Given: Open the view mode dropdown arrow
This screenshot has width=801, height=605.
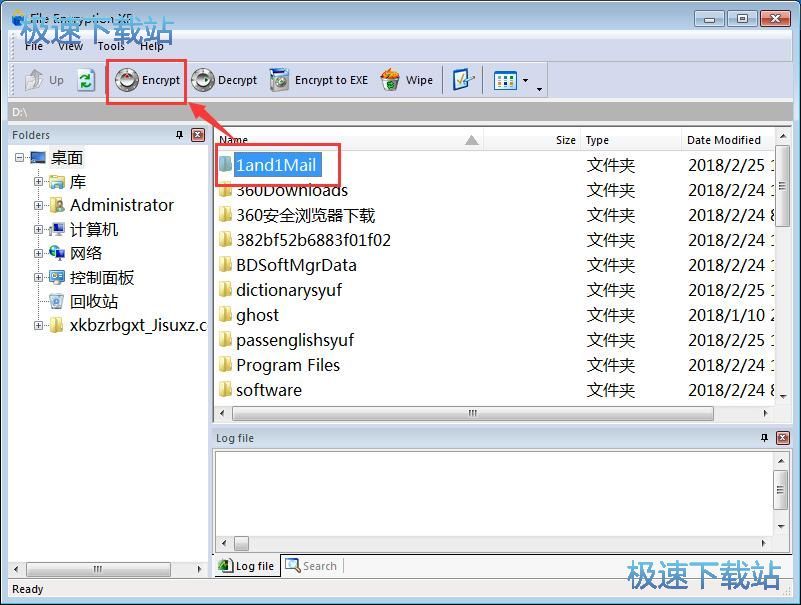Looking at the screenshot, I should (x=526, y=81).
